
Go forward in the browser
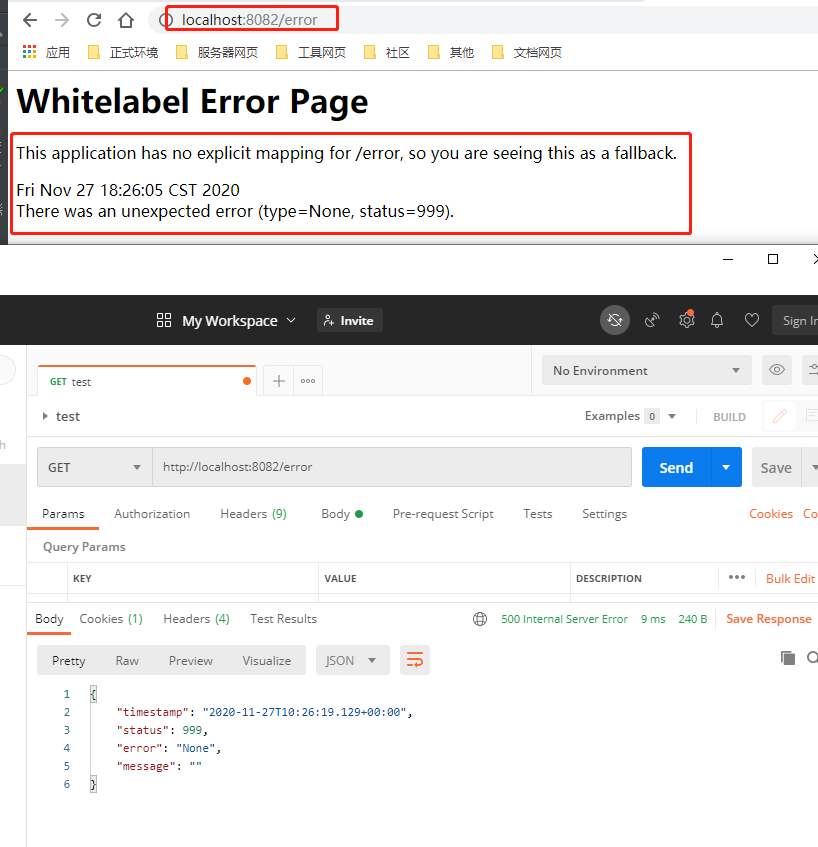[62, 21]
